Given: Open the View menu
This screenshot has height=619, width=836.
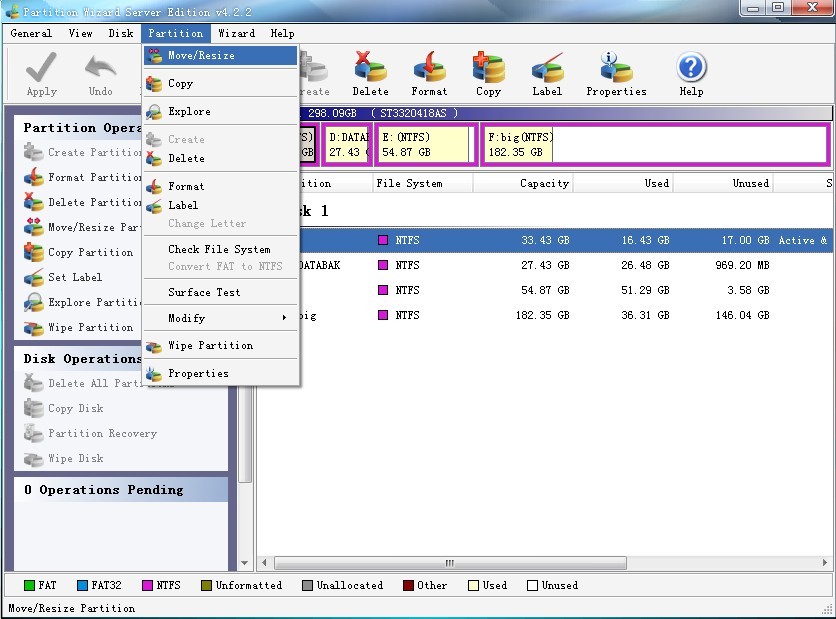Looking at the screenshot, I should pos(81,33).
